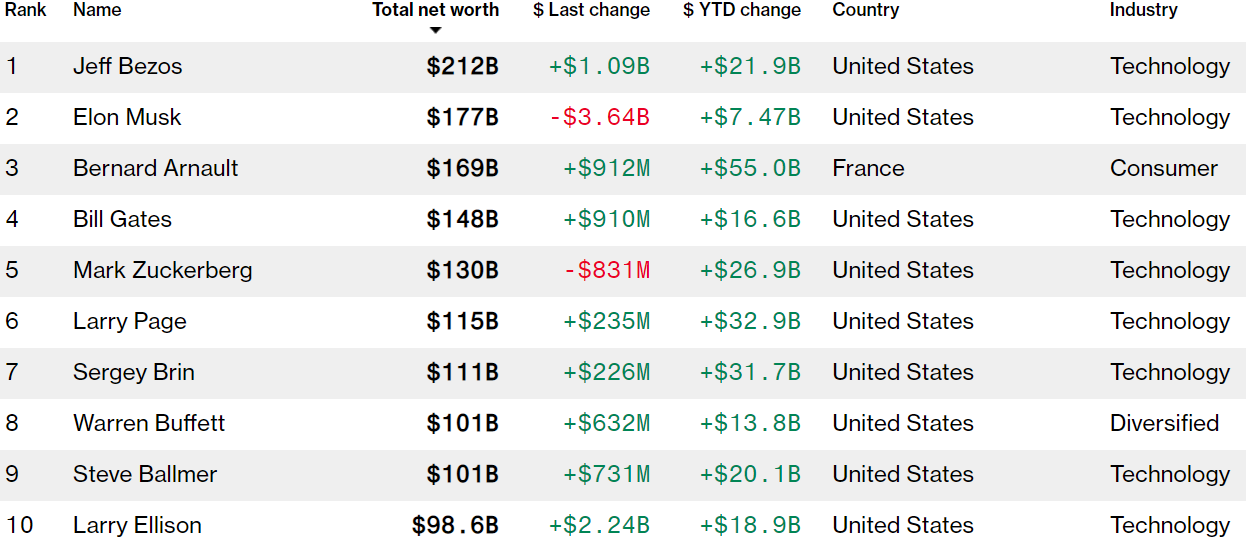Open Jeff Bezos profile
The height and width of the screenshot is (539, 1246).
(x=127, y=67)
